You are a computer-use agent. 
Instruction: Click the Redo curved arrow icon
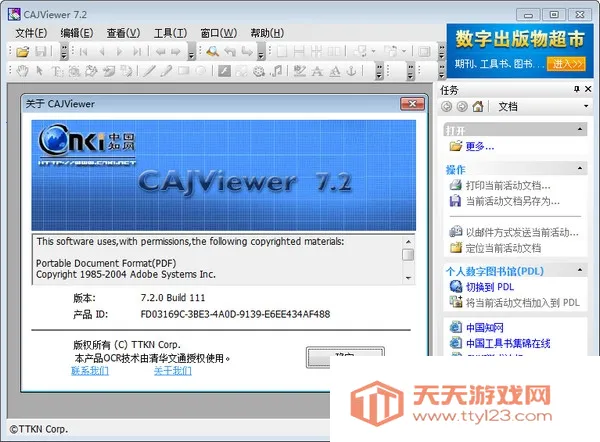tap(247, 51)
